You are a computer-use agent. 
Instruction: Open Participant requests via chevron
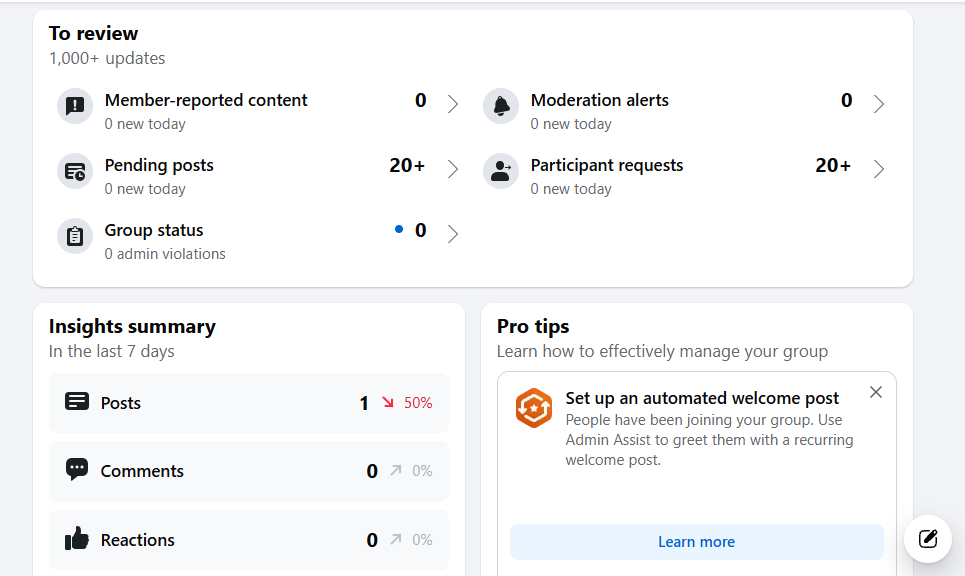[879, 169]
